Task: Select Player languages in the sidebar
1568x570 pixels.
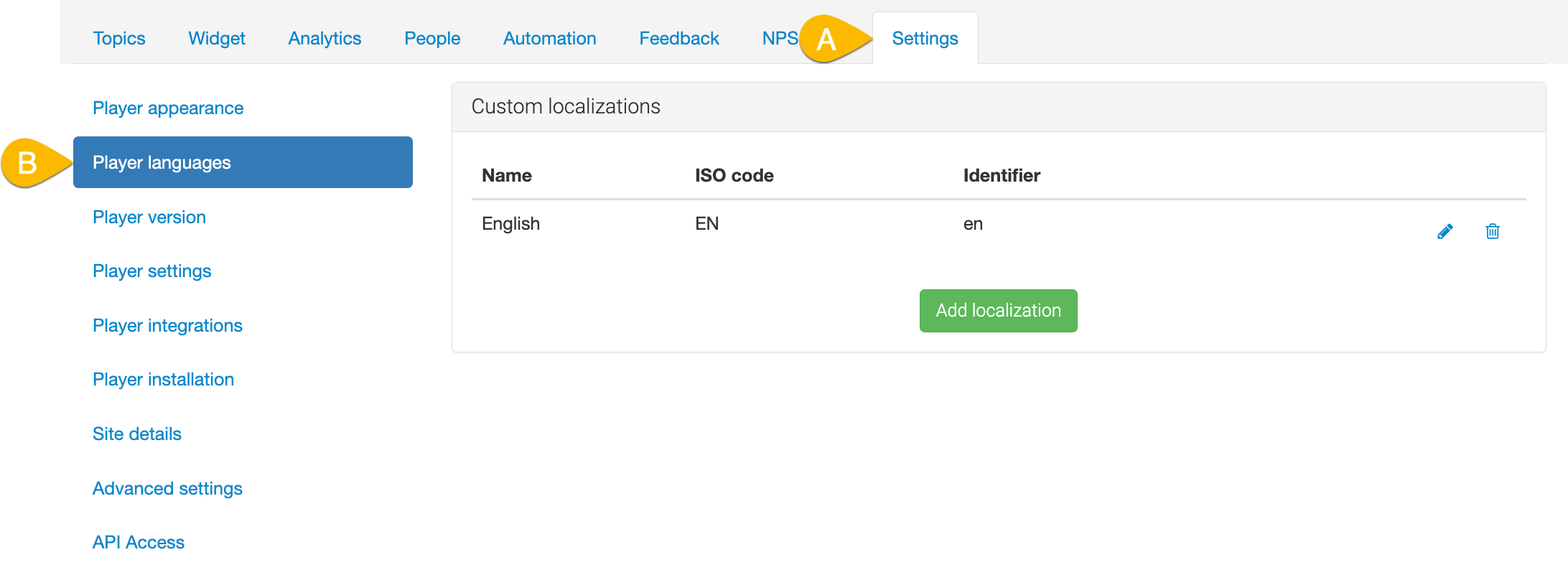Action: coord(243,162)
